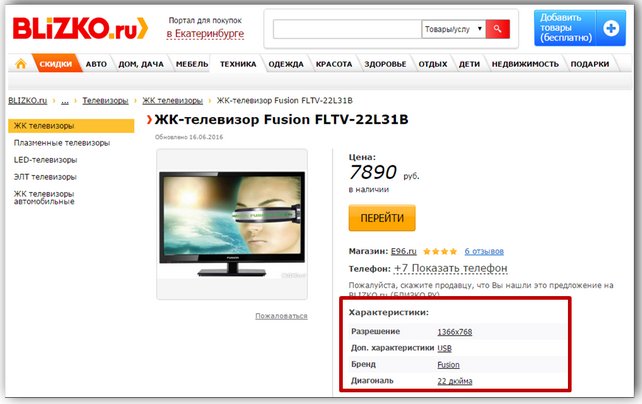Open the НЕДВИЖИМОСТЬ menu tab

[x=525, y=64]
